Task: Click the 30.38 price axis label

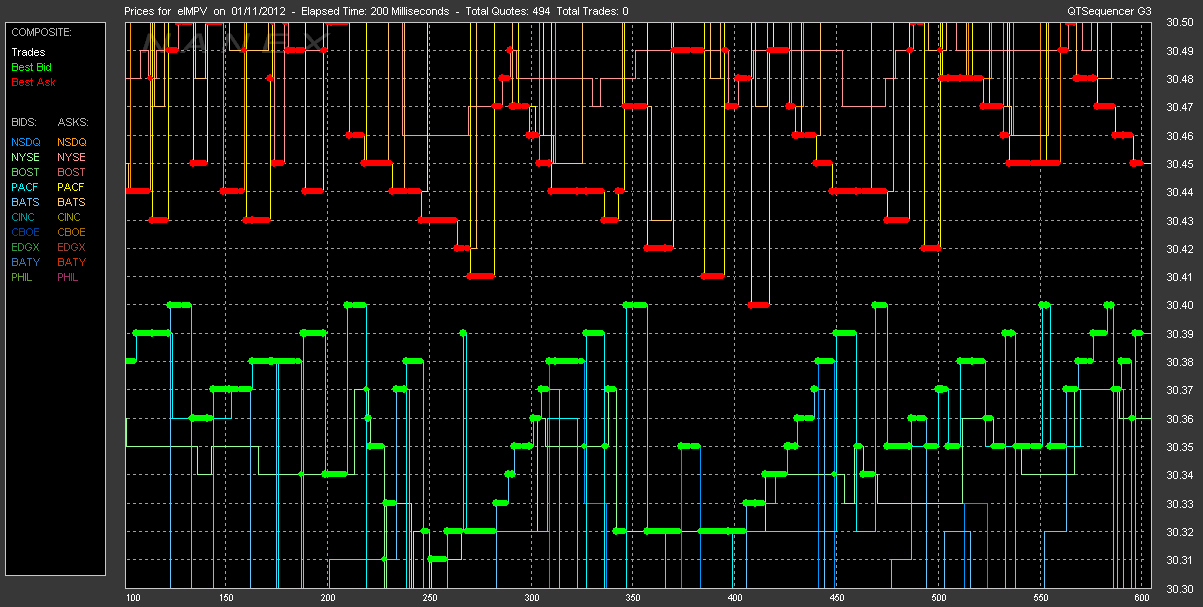Action: click(x=1178, y=362)
